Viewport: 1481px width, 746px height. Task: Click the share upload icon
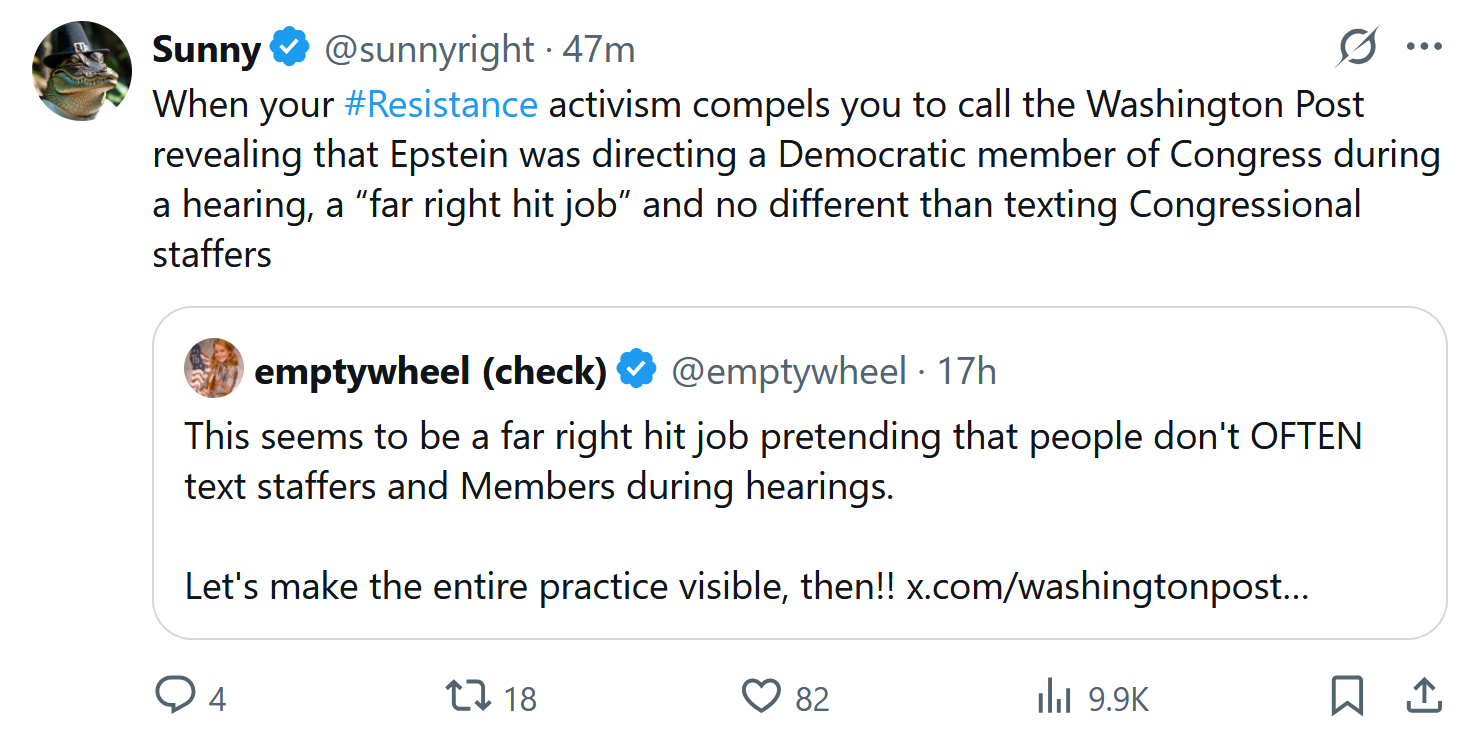tap(1422, 696)
